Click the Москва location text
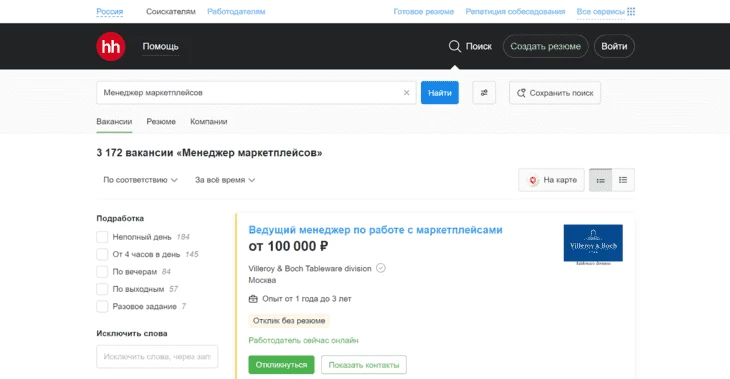 click(262, 280)
